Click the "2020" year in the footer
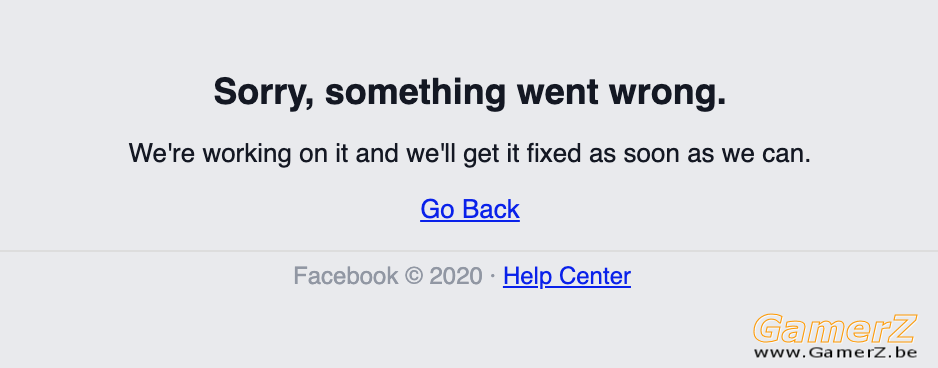The height and width of the screenshot is (368, 938). [456, 276]
